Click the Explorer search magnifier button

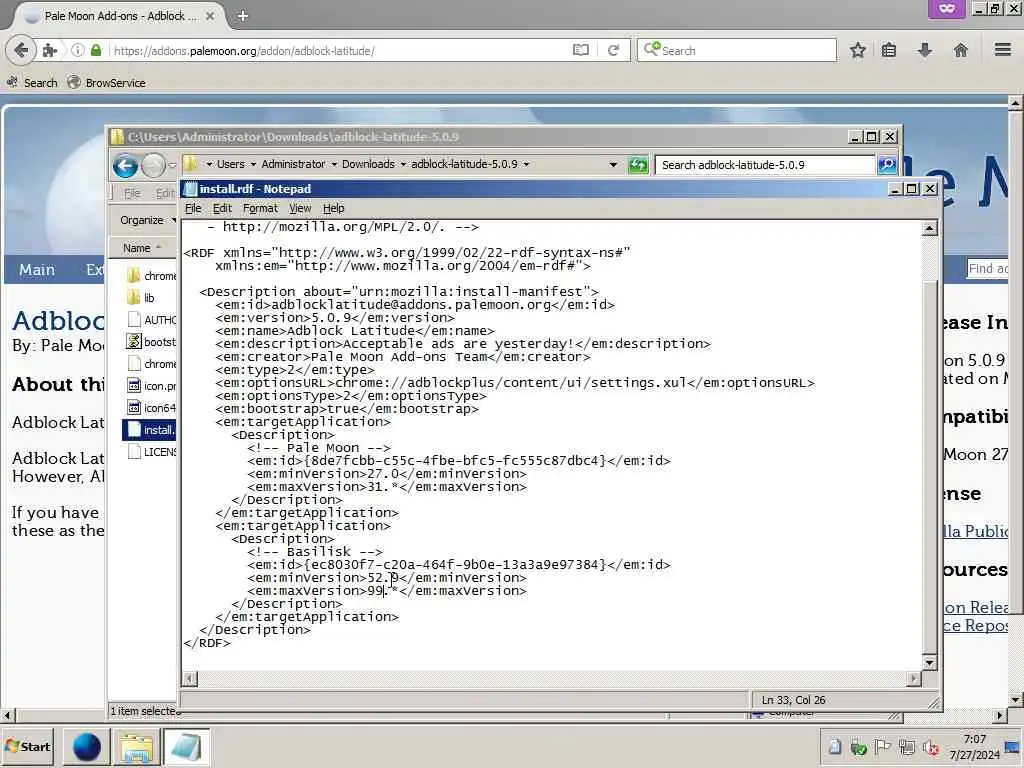[886, 165]
